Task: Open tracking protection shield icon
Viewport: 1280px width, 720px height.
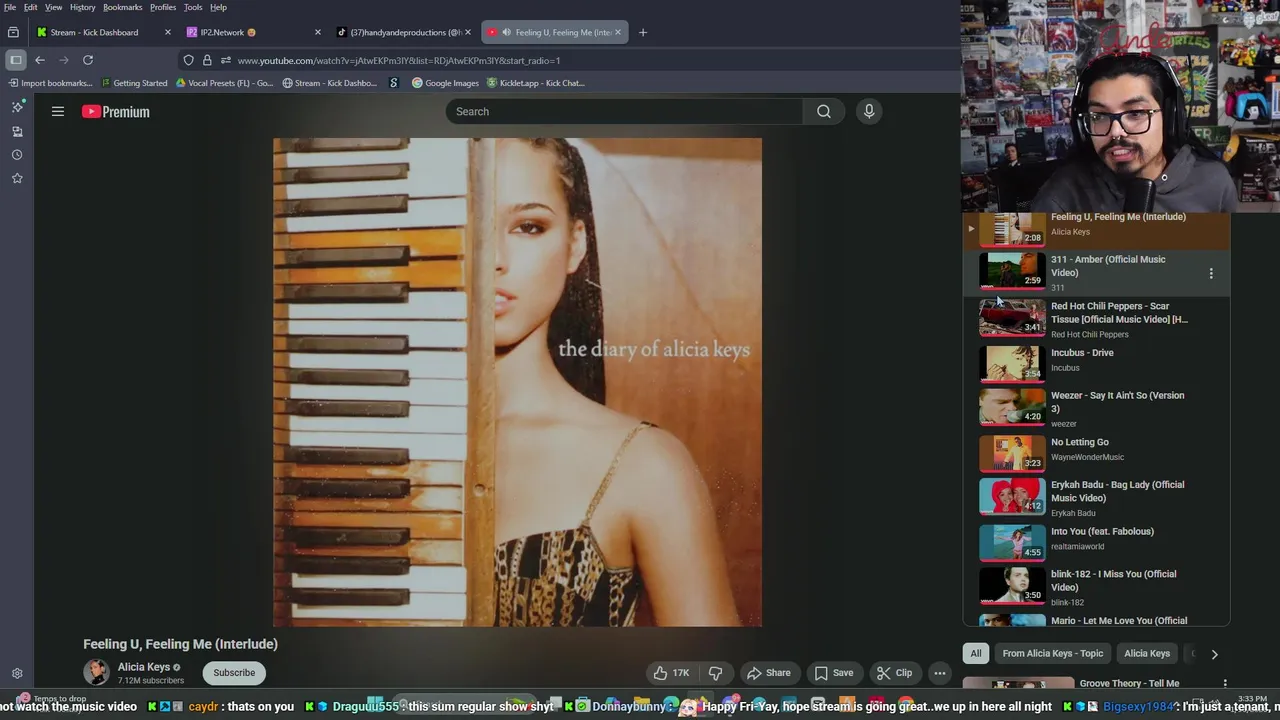Action: pos(188,60)
